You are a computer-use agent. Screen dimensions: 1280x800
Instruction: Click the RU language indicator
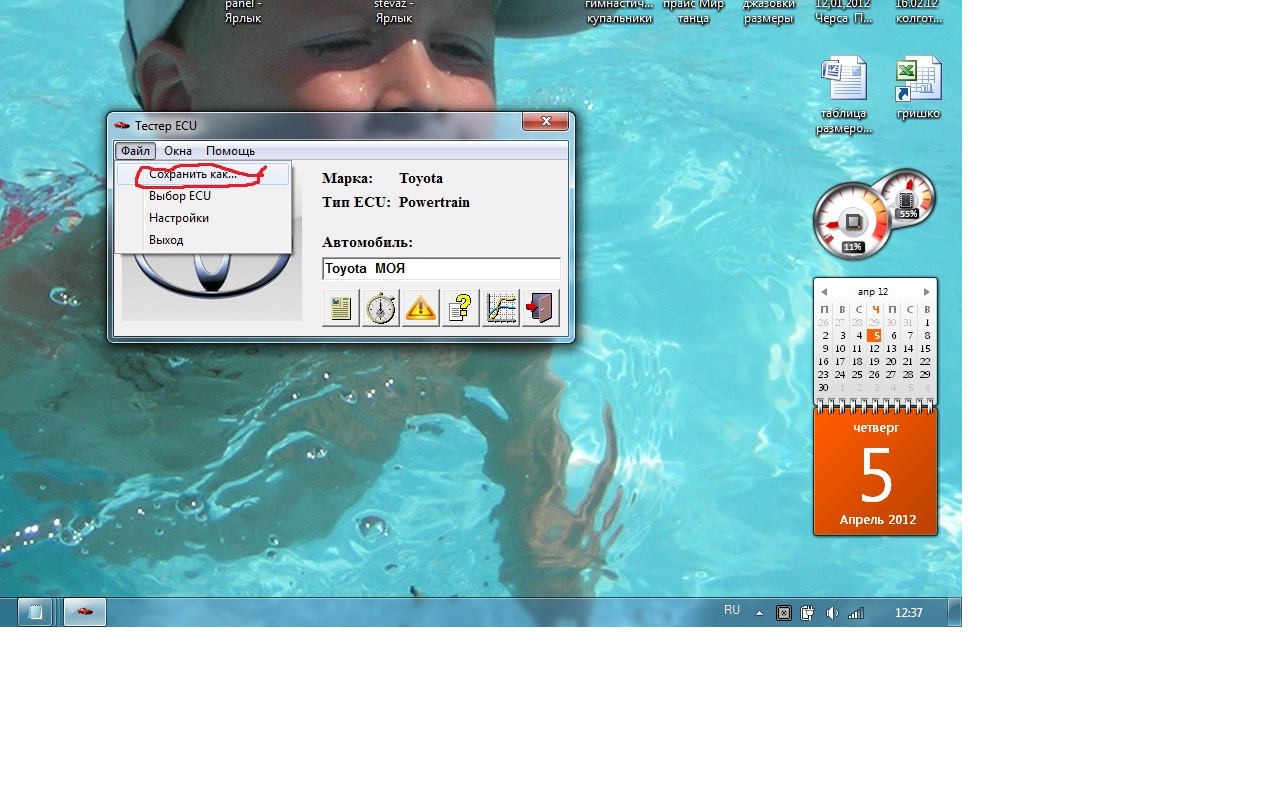coord(732,610)
